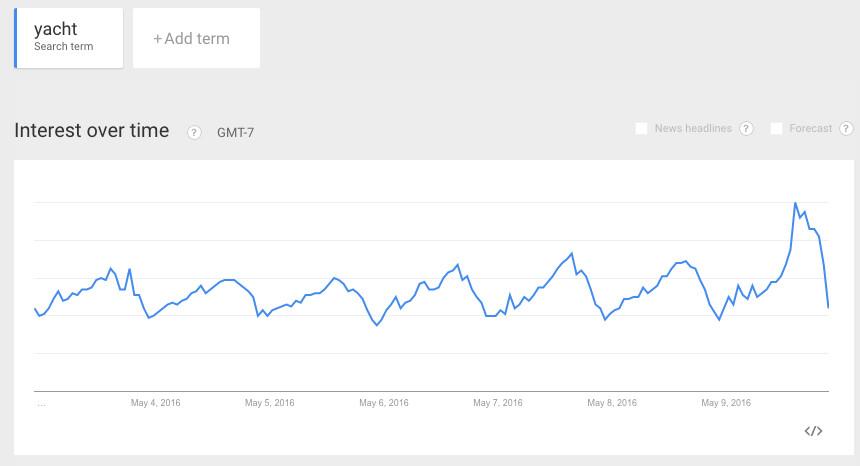Select the May 4, 2016 axis label
This screenshot has width=860, height=466.
[x=157, y=403]
